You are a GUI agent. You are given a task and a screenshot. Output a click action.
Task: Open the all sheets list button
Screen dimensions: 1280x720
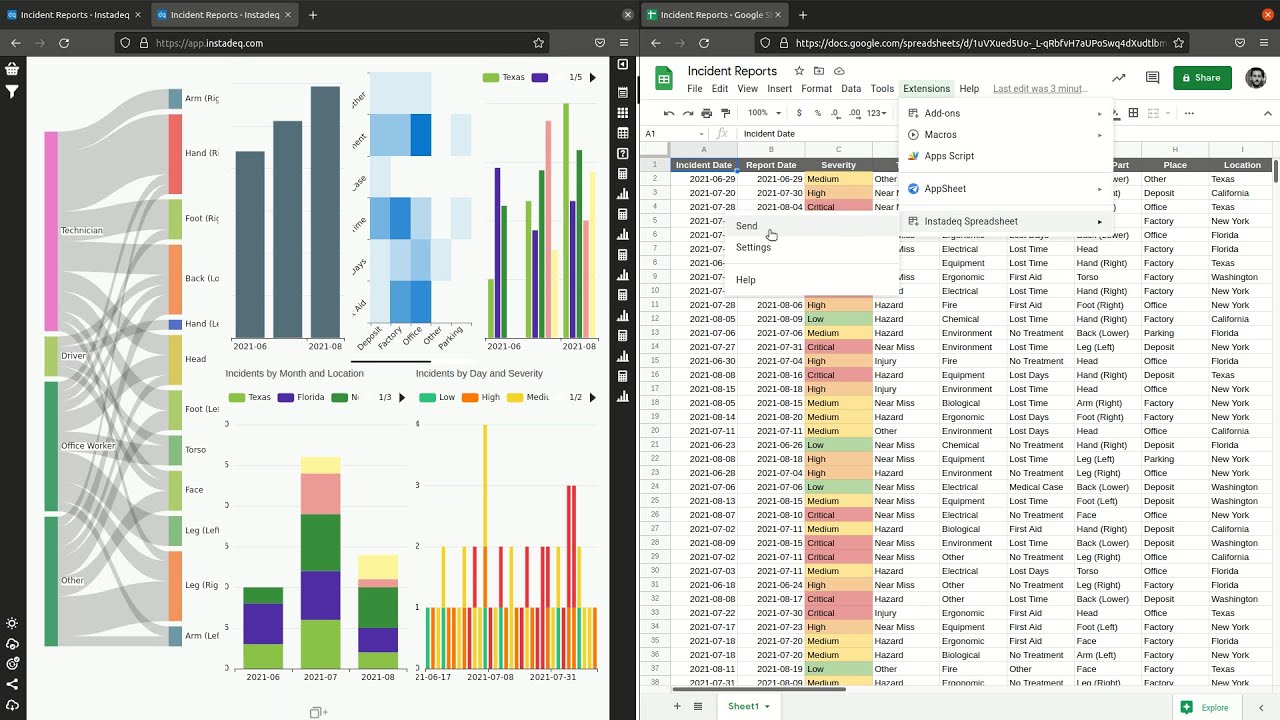click(x=698, y=706)
